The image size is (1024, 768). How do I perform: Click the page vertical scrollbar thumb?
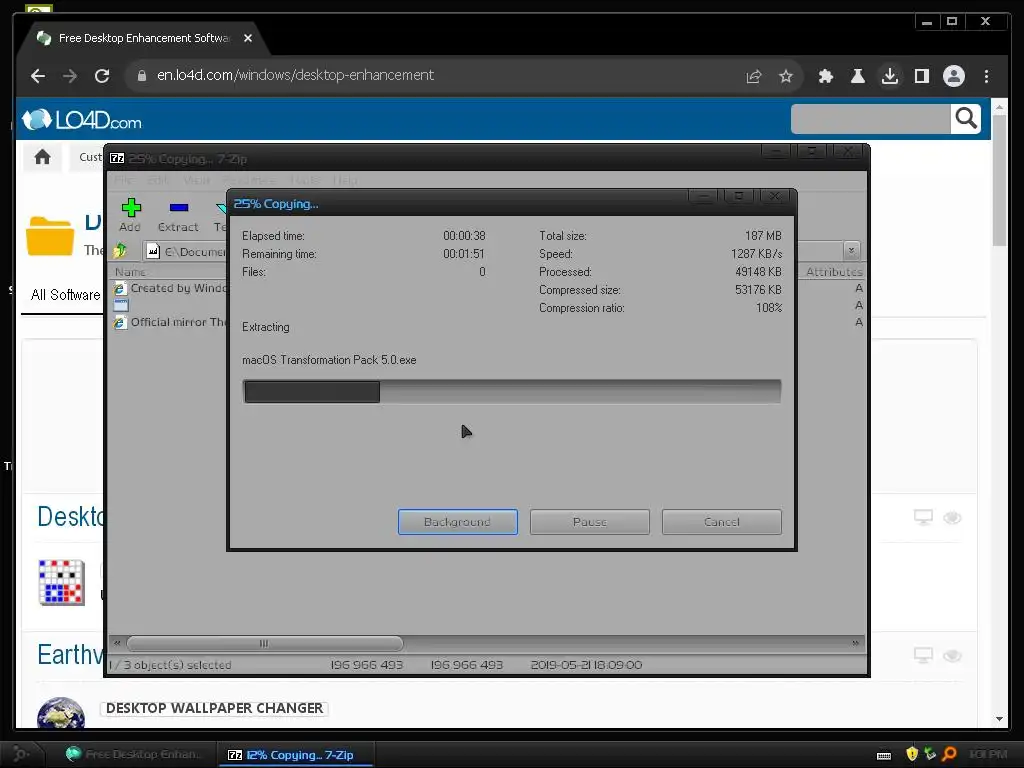(999, 180)
